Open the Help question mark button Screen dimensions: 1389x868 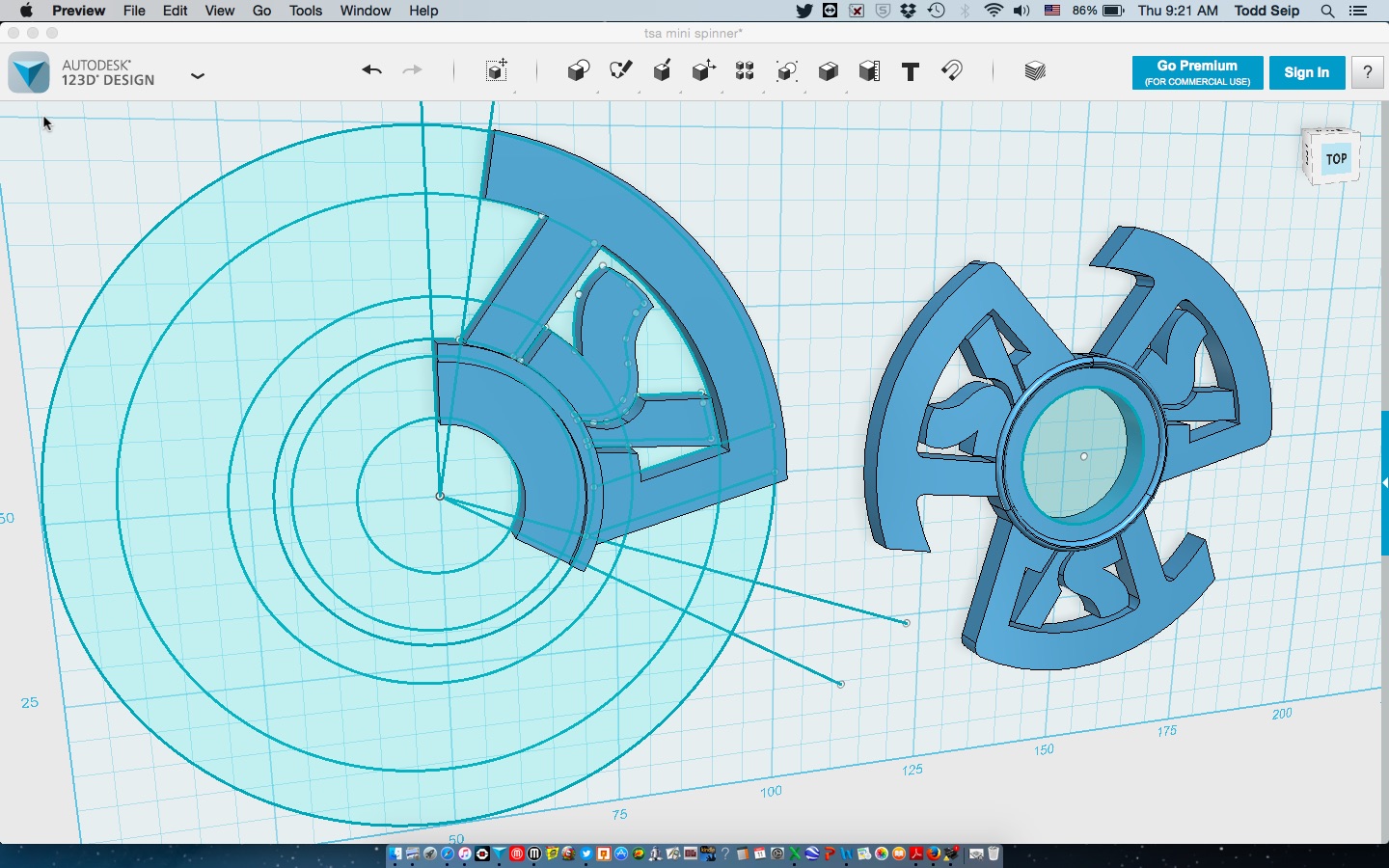(x=1368, y=72)
